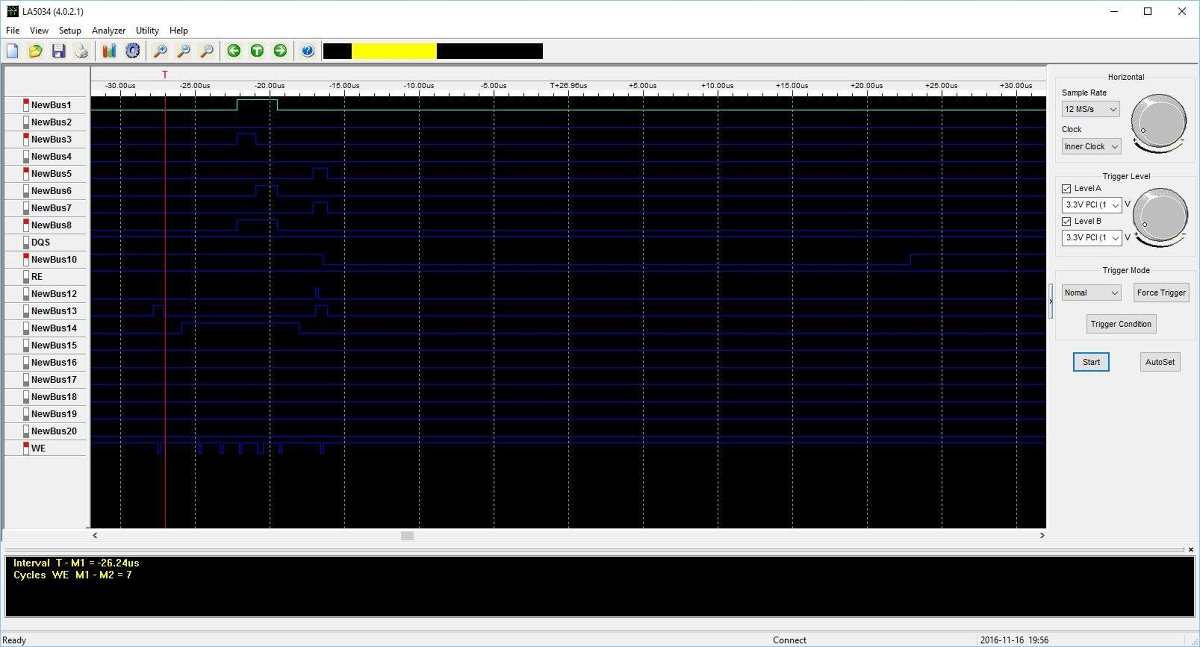
Task: Open the Utility menu
Action: pyautogui.click(x=147, y=31)
